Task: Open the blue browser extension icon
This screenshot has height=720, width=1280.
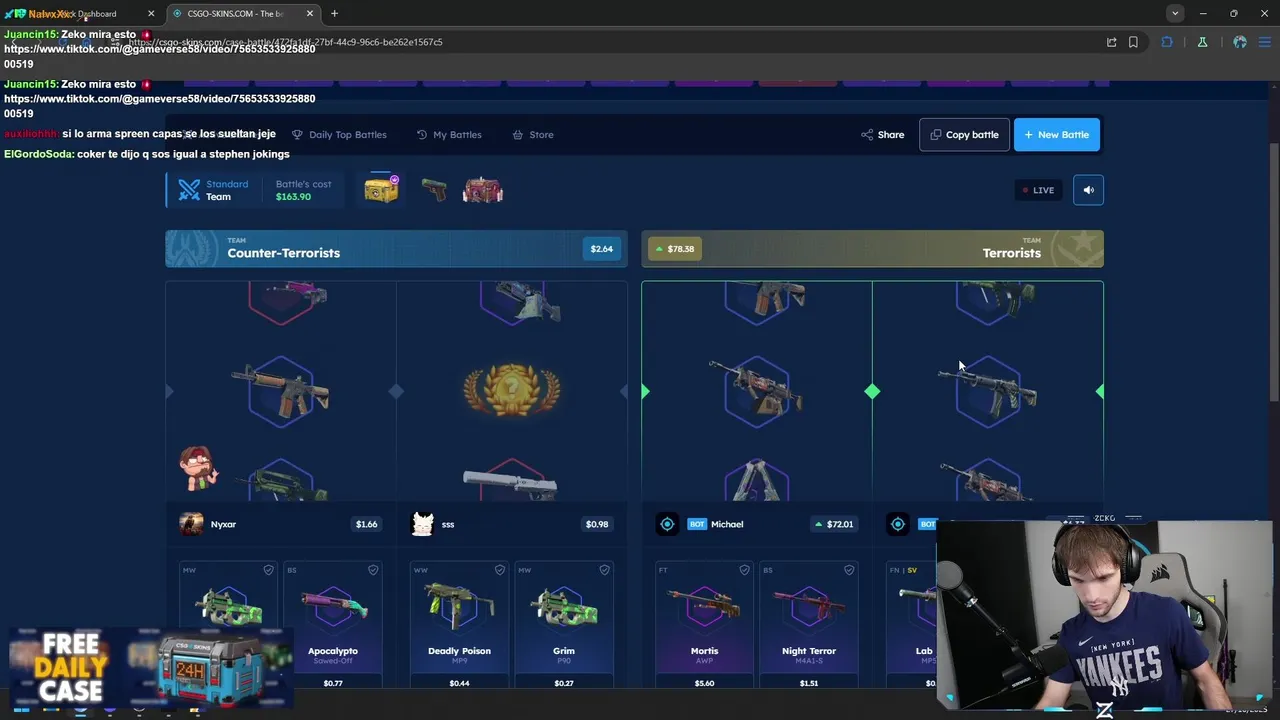Action: 1167,42
